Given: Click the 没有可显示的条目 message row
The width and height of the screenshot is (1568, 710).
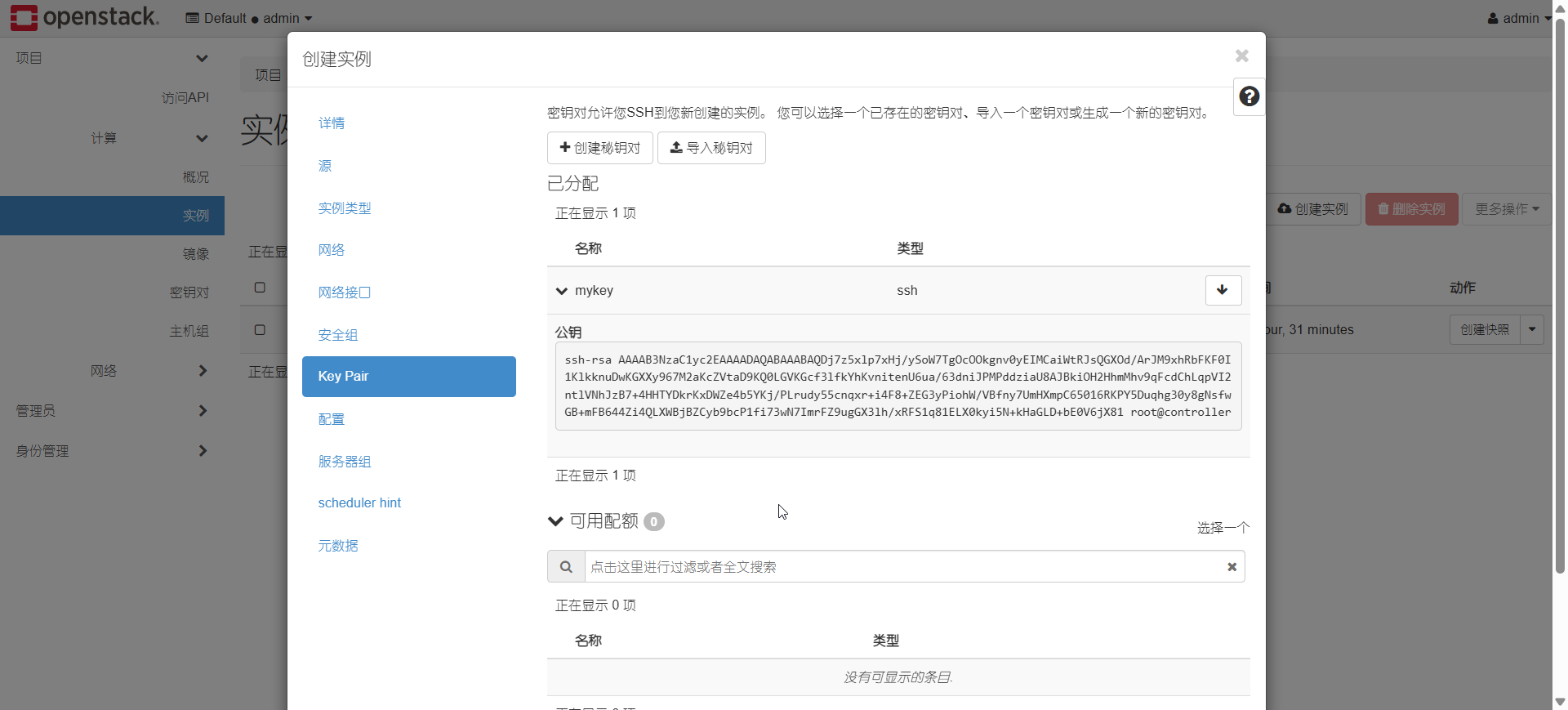Looking at the screenshot, I should coord(898,677).
